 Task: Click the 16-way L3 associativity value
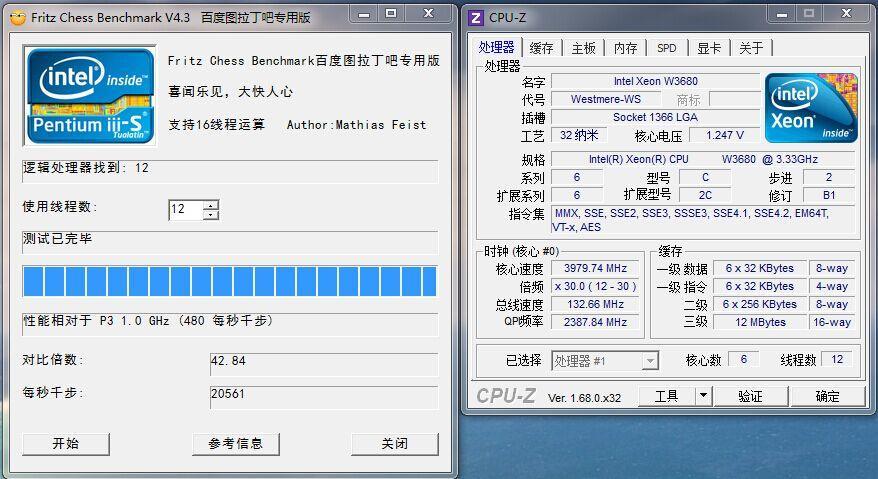click(x=832, y=322)
